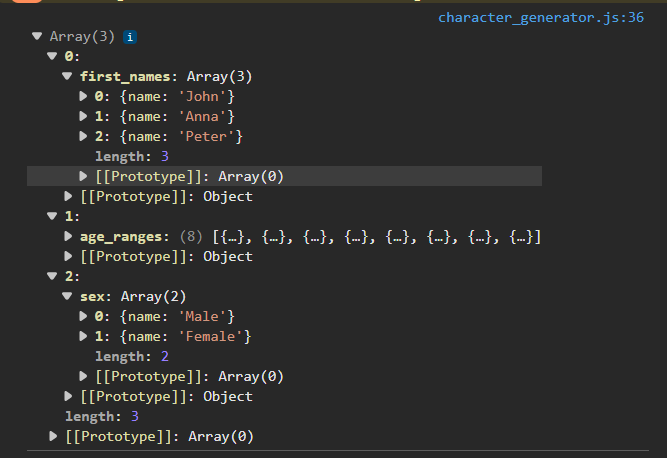The image size is (667, 458).
Task: Expand Prototype Object under index 0
Action: (x=69, y=196)
